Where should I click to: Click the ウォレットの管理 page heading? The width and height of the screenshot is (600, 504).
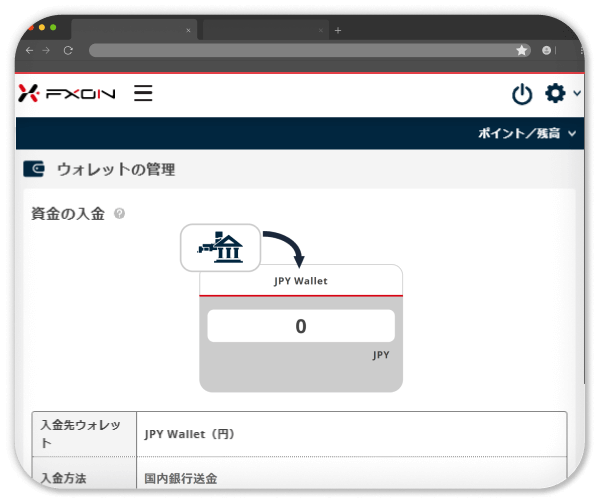click(x=116, y=169)
